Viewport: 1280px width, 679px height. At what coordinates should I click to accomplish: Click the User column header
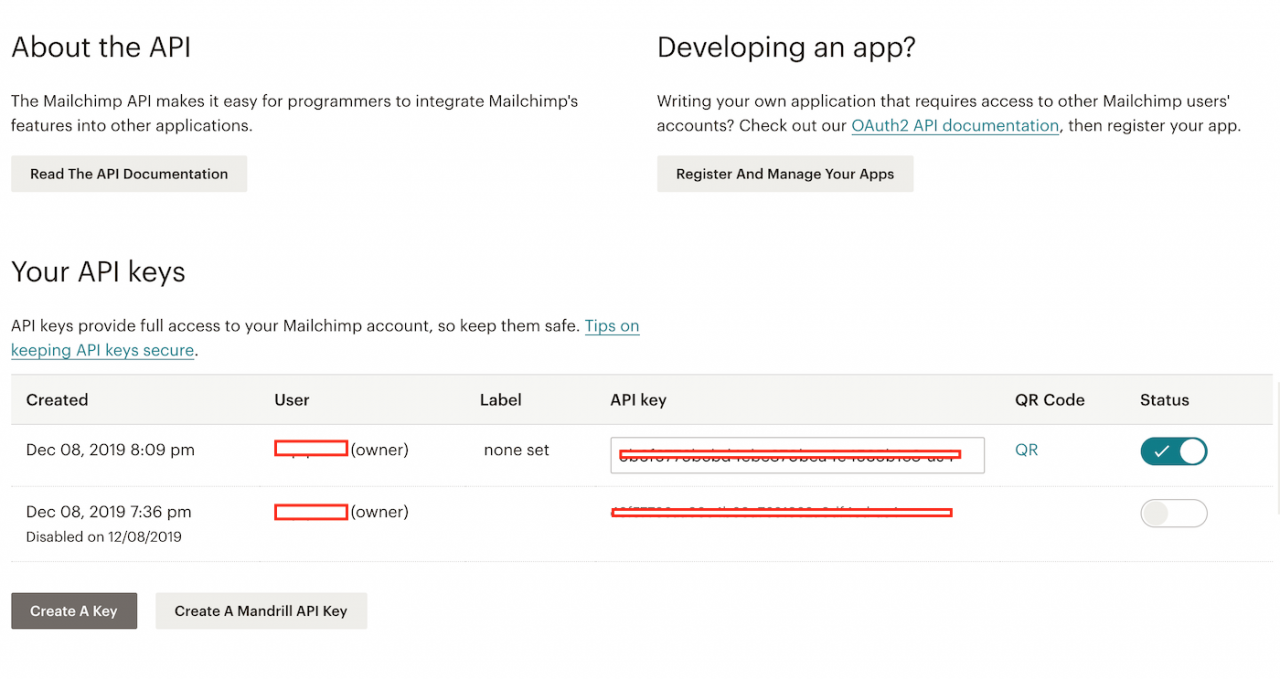pyautogui.click(x=292, y=400)
